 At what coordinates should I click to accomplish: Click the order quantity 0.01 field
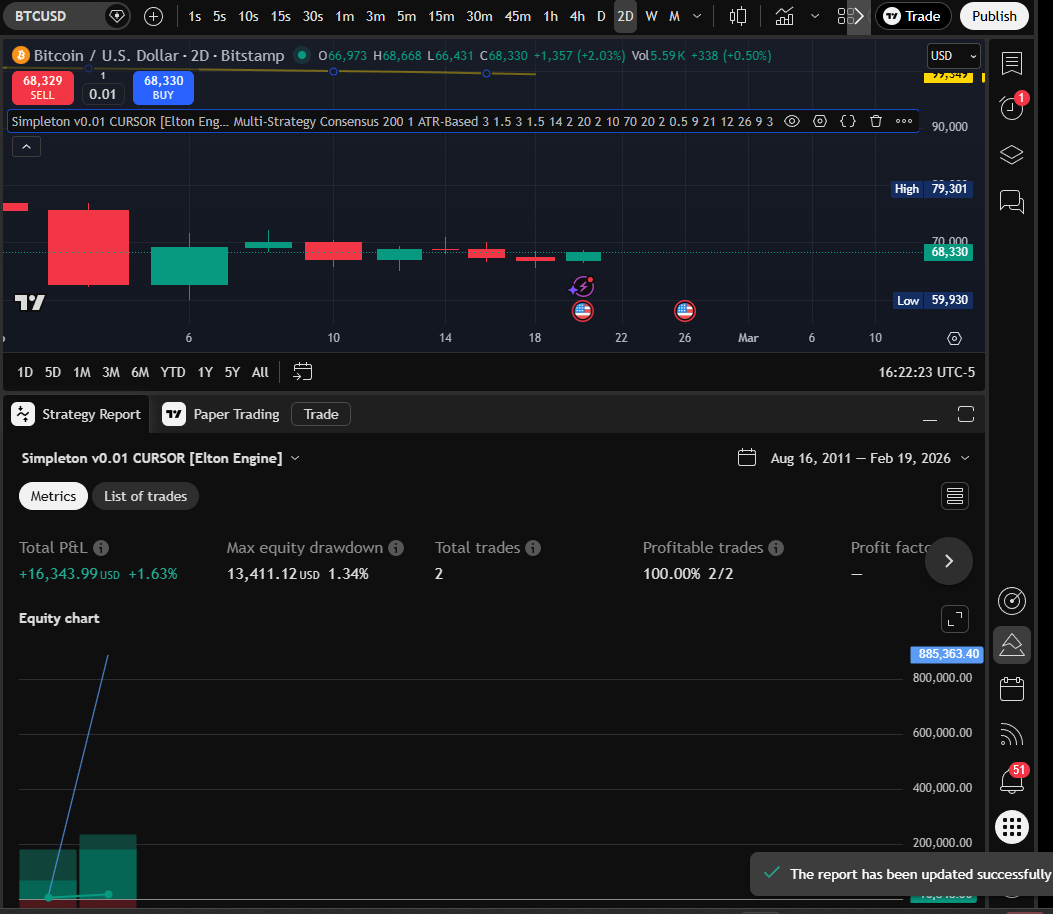coord(102,94)
